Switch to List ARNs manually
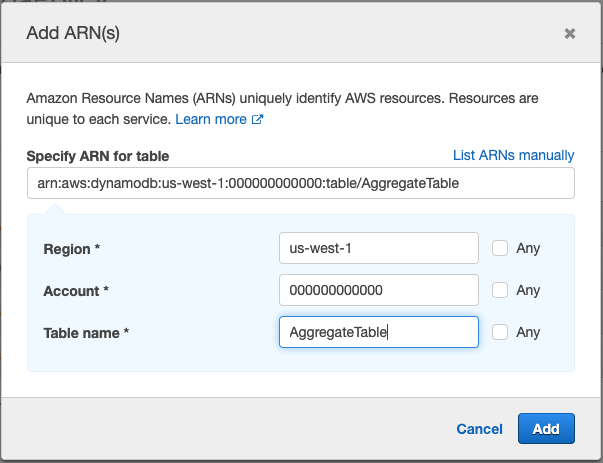The width and height of the screenshot is (603, 463). pos(513,155)
